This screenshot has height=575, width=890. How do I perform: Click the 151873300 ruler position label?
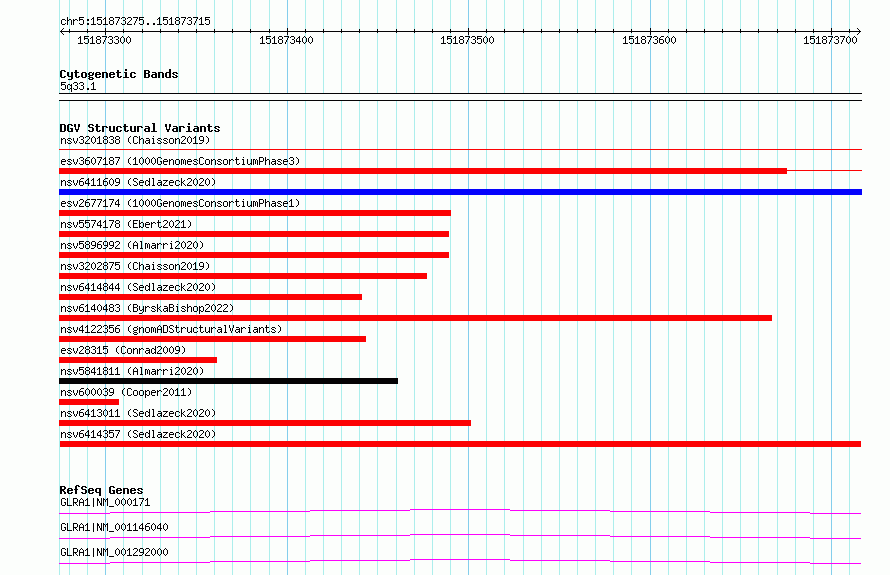click(104, 40)
